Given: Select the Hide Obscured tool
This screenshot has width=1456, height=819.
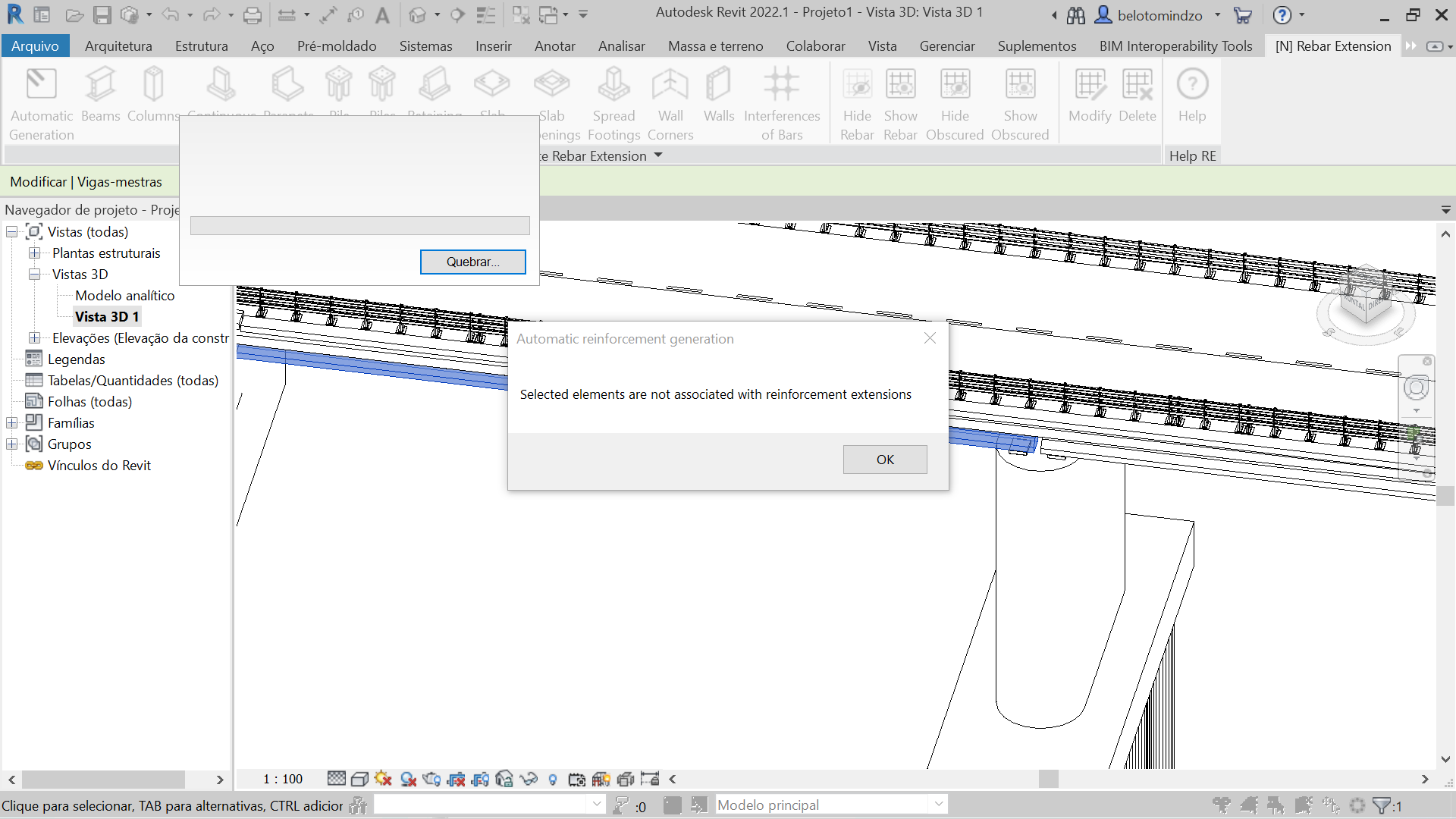Looking at the screenshot, I should 955,102.
